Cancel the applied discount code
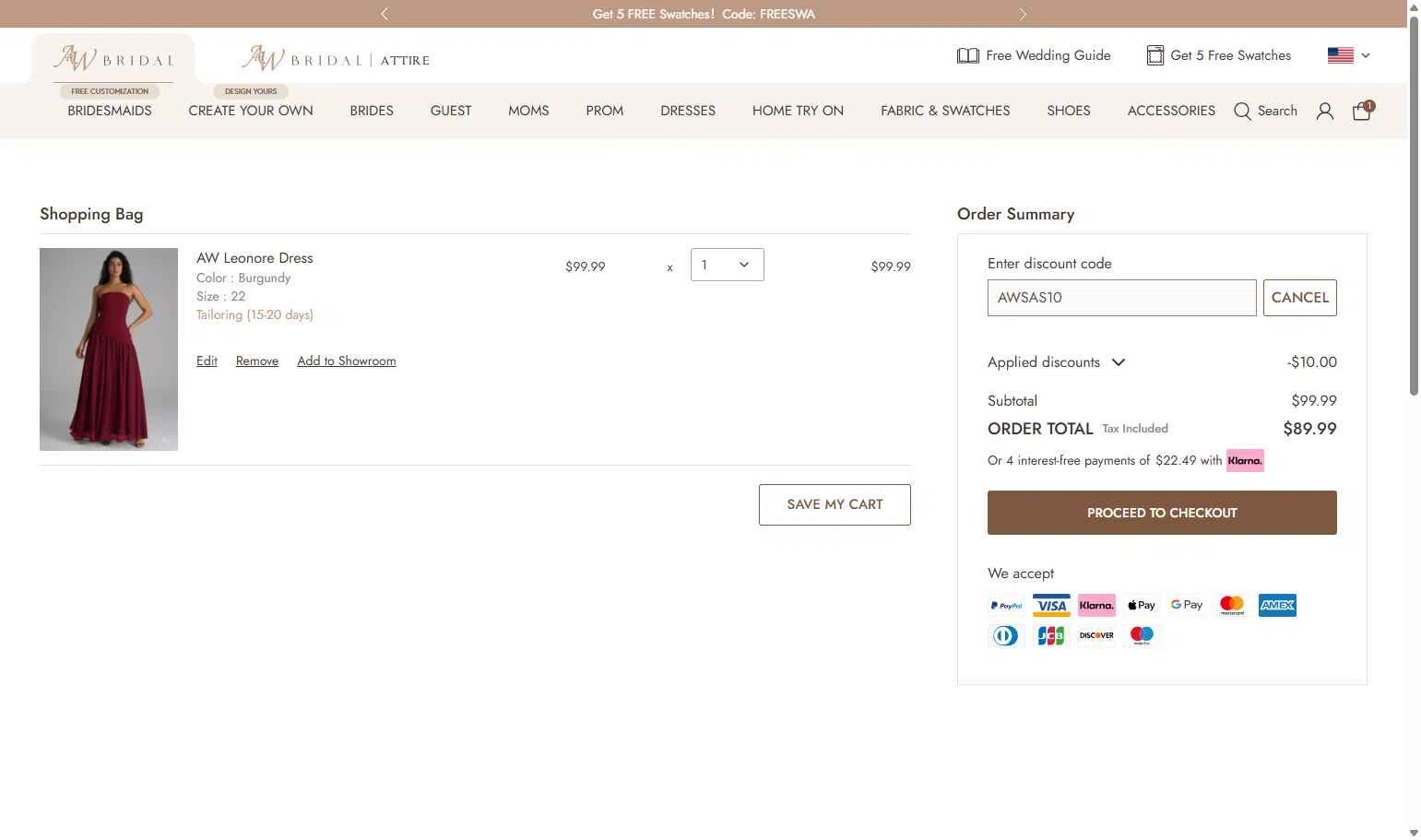The image size is (1421, 840). tap(1300, 298)
